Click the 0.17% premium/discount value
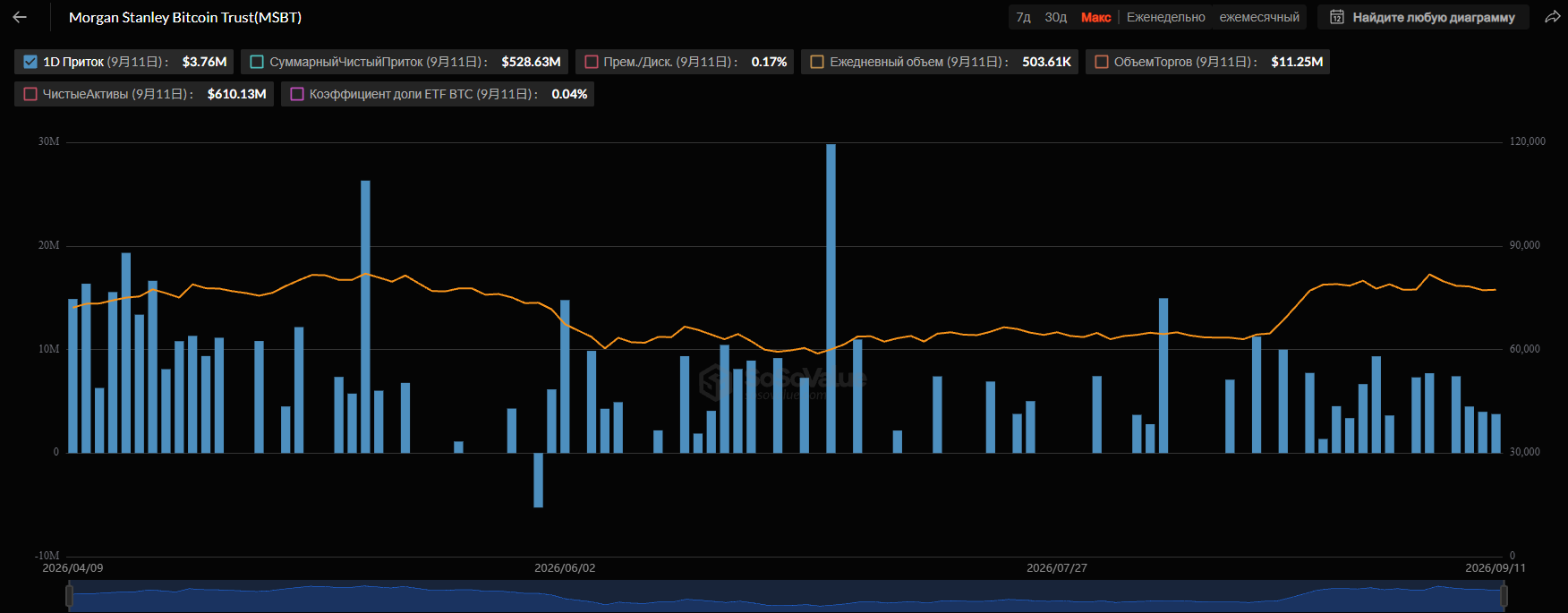 769,62
